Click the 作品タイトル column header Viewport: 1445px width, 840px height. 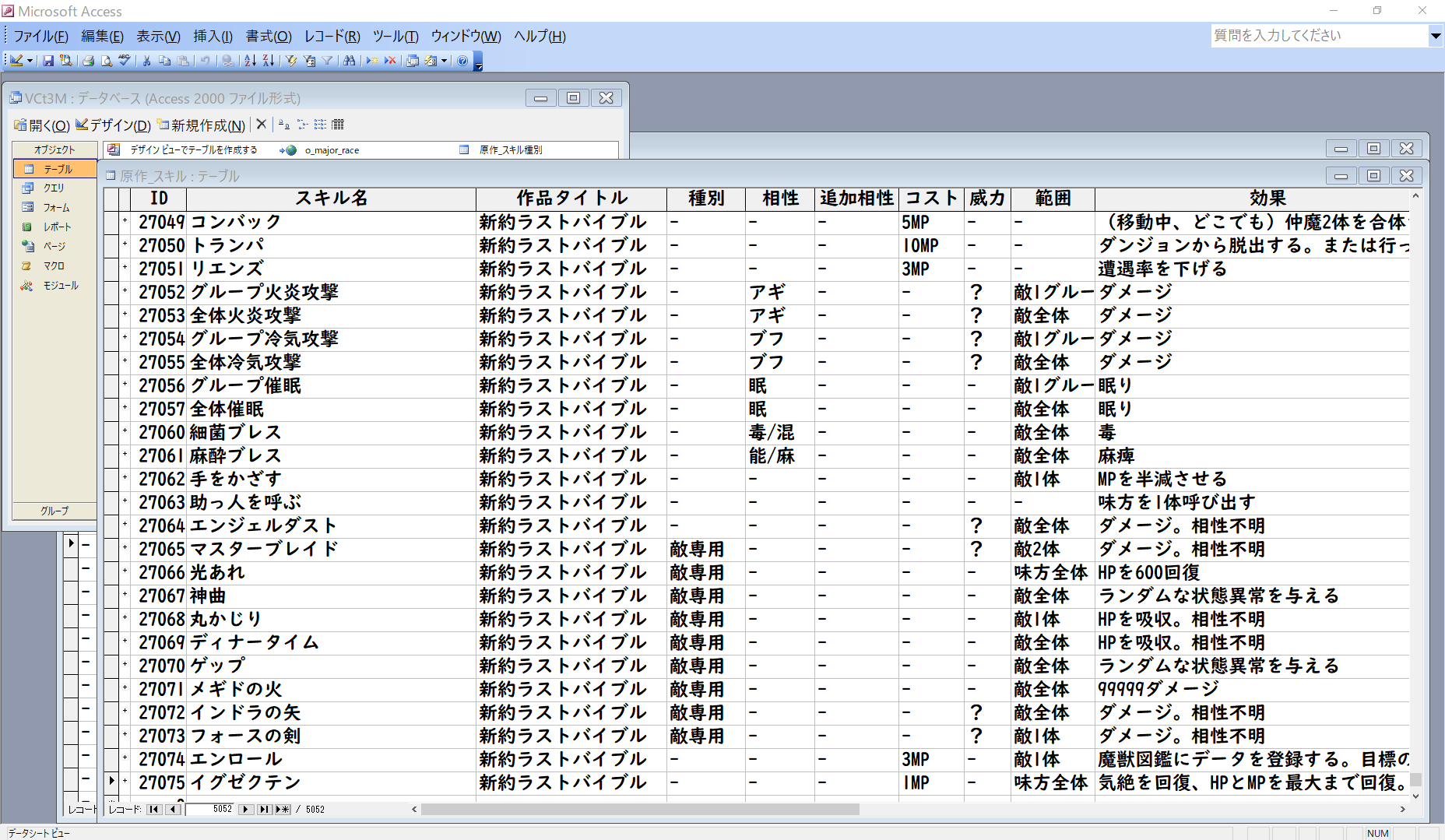tap(571, 199)
